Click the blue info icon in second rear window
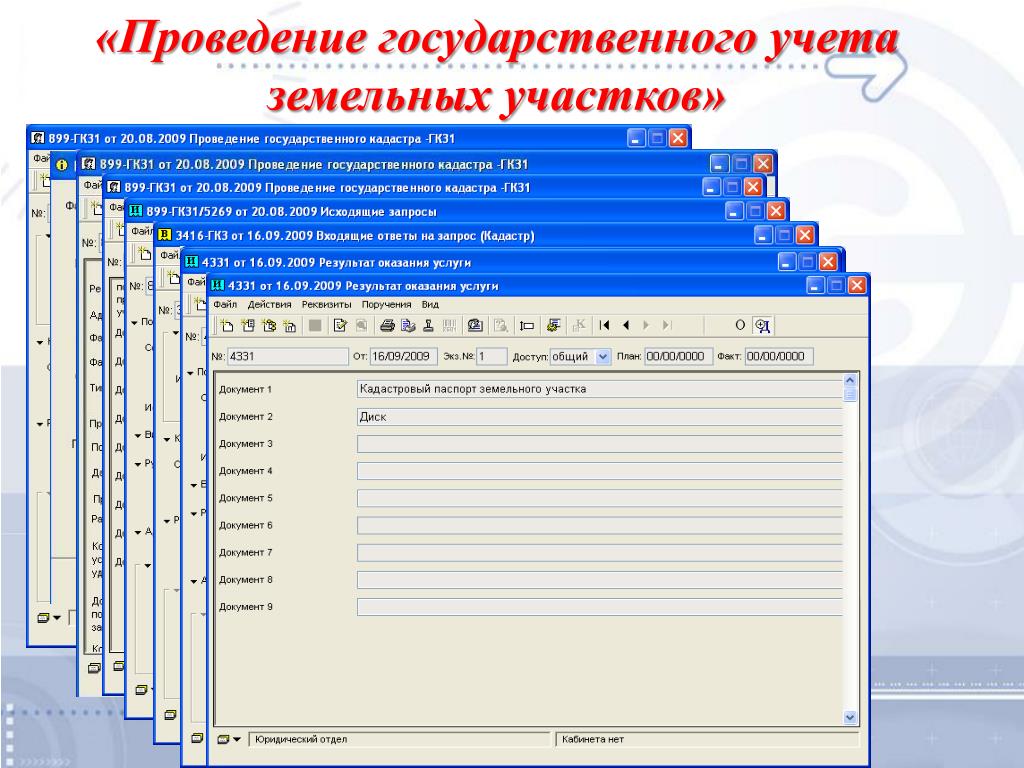1024x768 pixels. point(62,165)
